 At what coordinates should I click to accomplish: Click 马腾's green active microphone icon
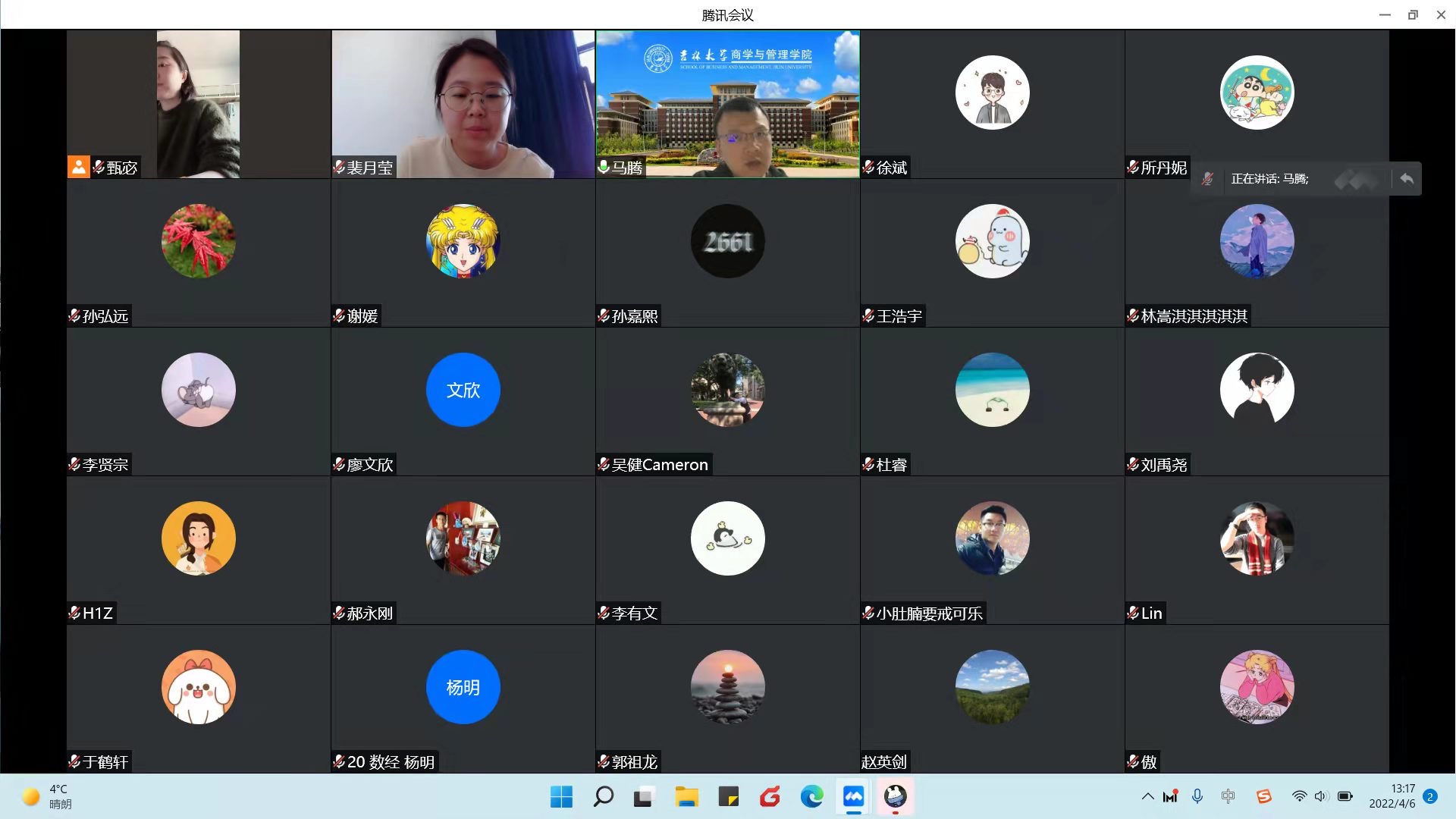pos(604,167)
